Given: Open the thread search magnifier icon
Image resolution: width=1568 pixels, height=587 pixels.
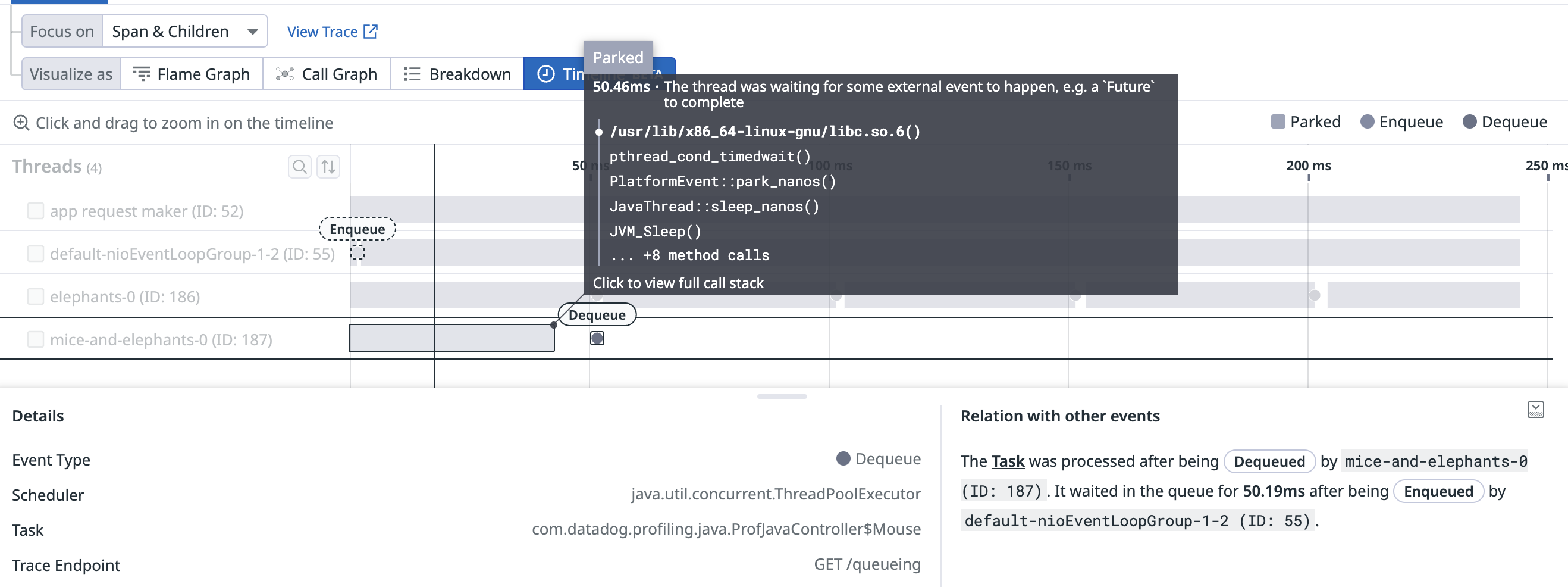Looking at the screenshot, I should [299, 166].
